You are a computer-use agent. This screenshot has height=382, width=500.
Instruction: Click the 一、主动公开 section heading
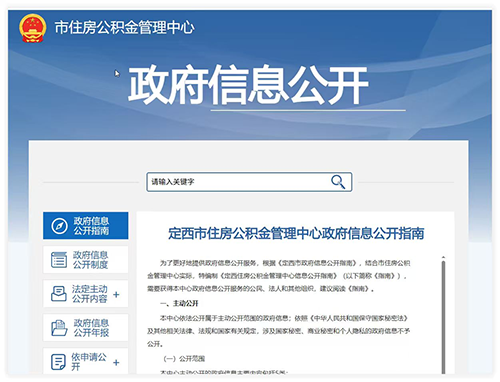[179, 303]
